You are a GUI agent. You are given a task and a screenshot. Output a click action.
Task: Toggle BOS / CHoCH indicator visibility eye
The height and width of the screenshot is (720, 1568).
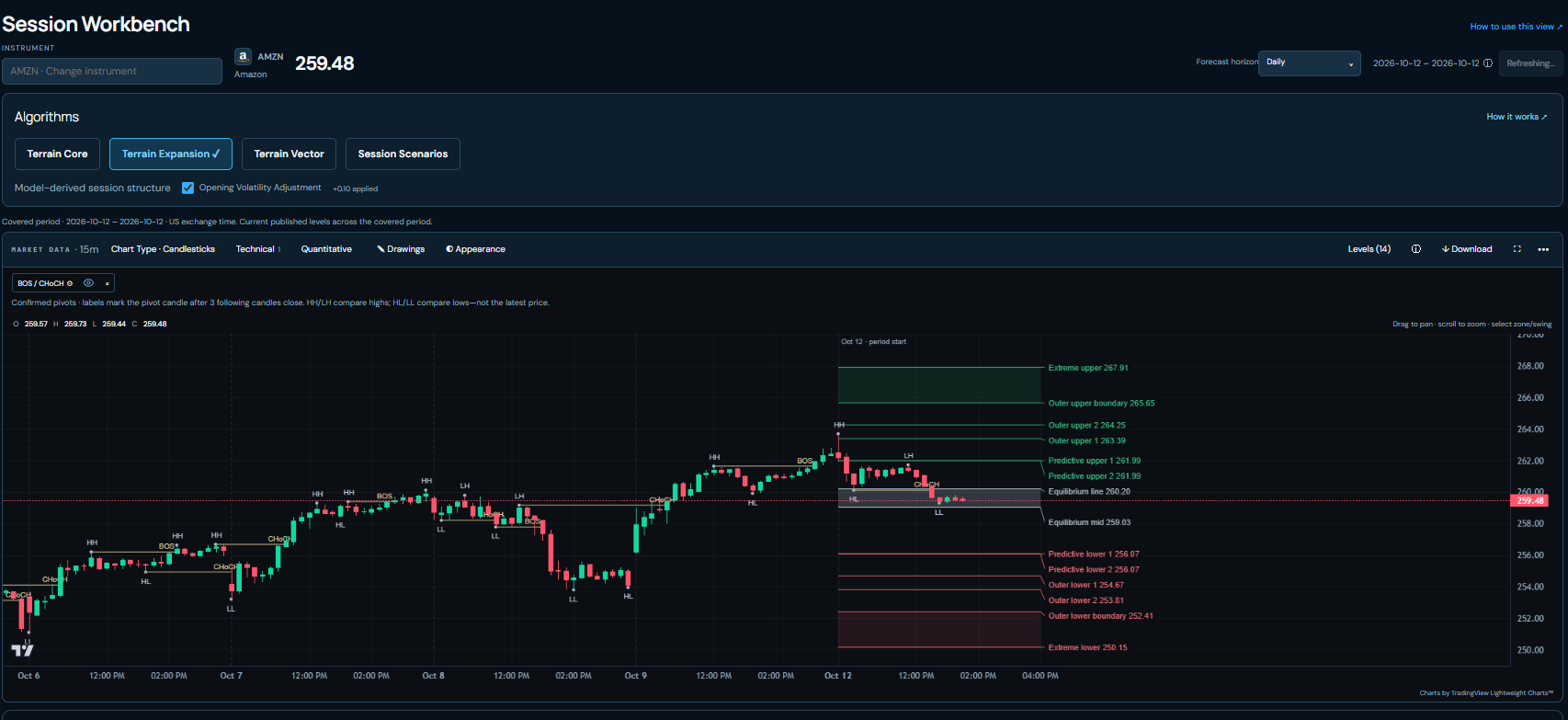pos(88,283)
